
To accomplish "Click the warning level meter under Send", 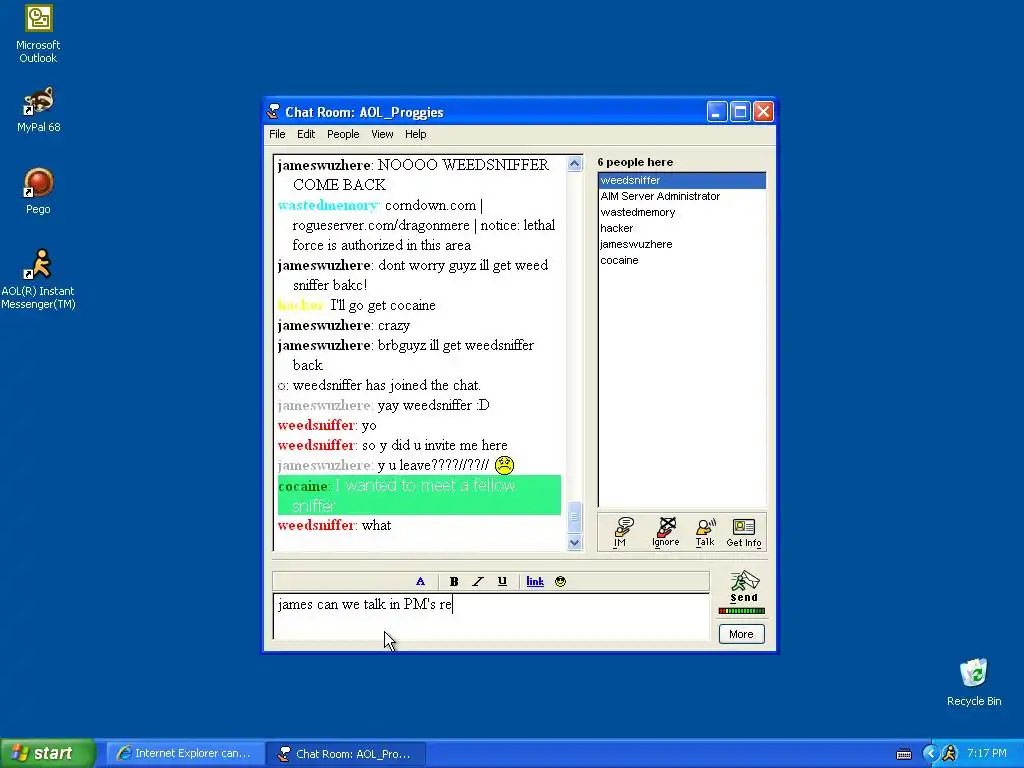I will pos(742,611).
